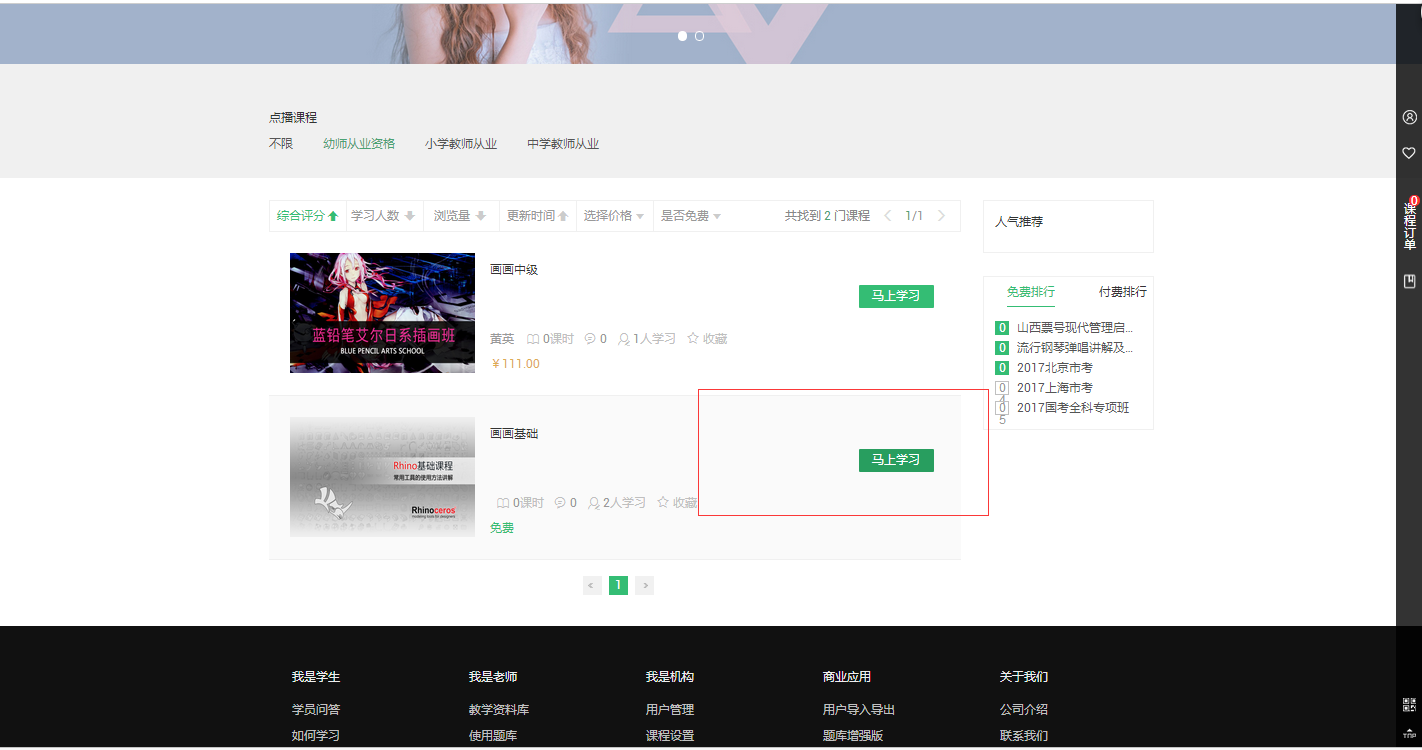
Task: Click 马上学习 button for 画画中级
Action: pyautogui.click(x=896, y=296)
